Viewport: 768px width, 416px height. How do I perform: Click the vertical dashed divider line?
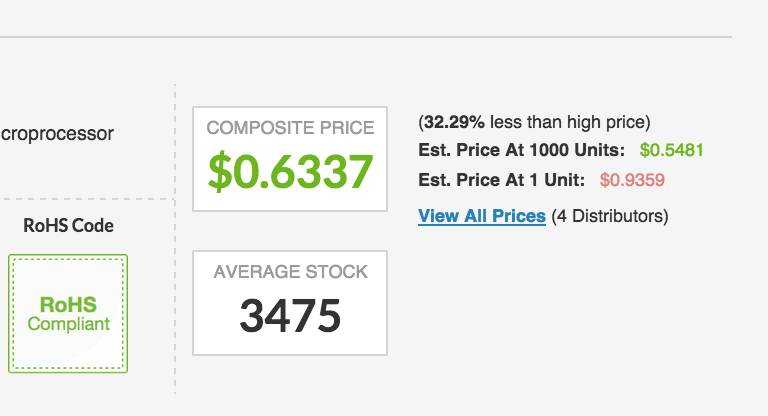(x=175, y=239)
